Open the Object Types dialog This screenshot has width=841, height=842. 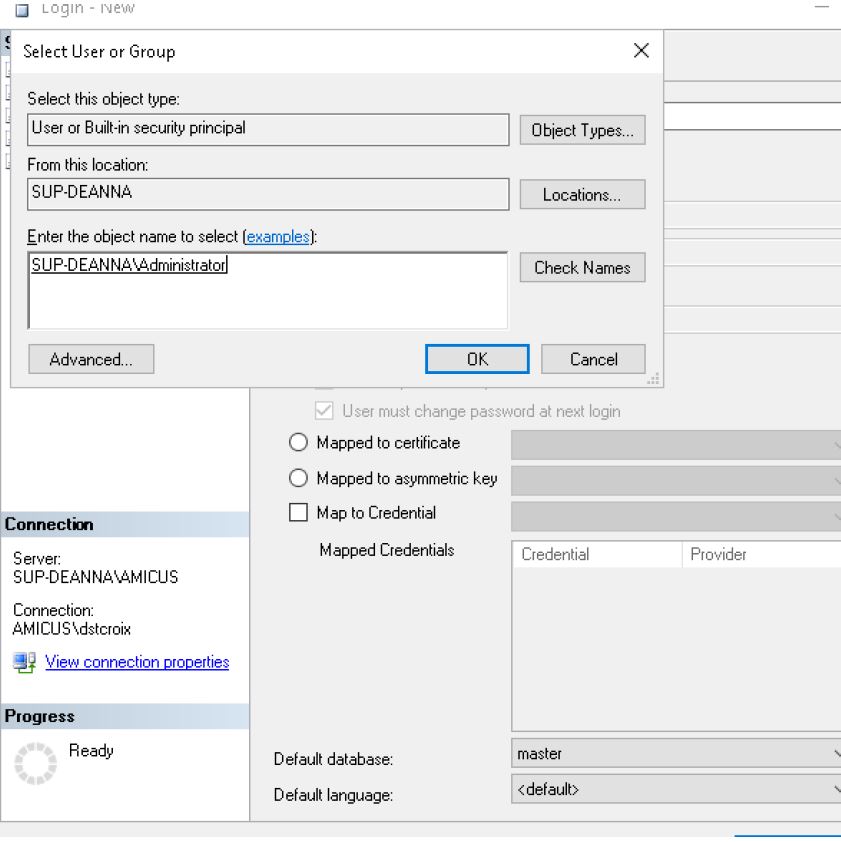click(582, 130)
